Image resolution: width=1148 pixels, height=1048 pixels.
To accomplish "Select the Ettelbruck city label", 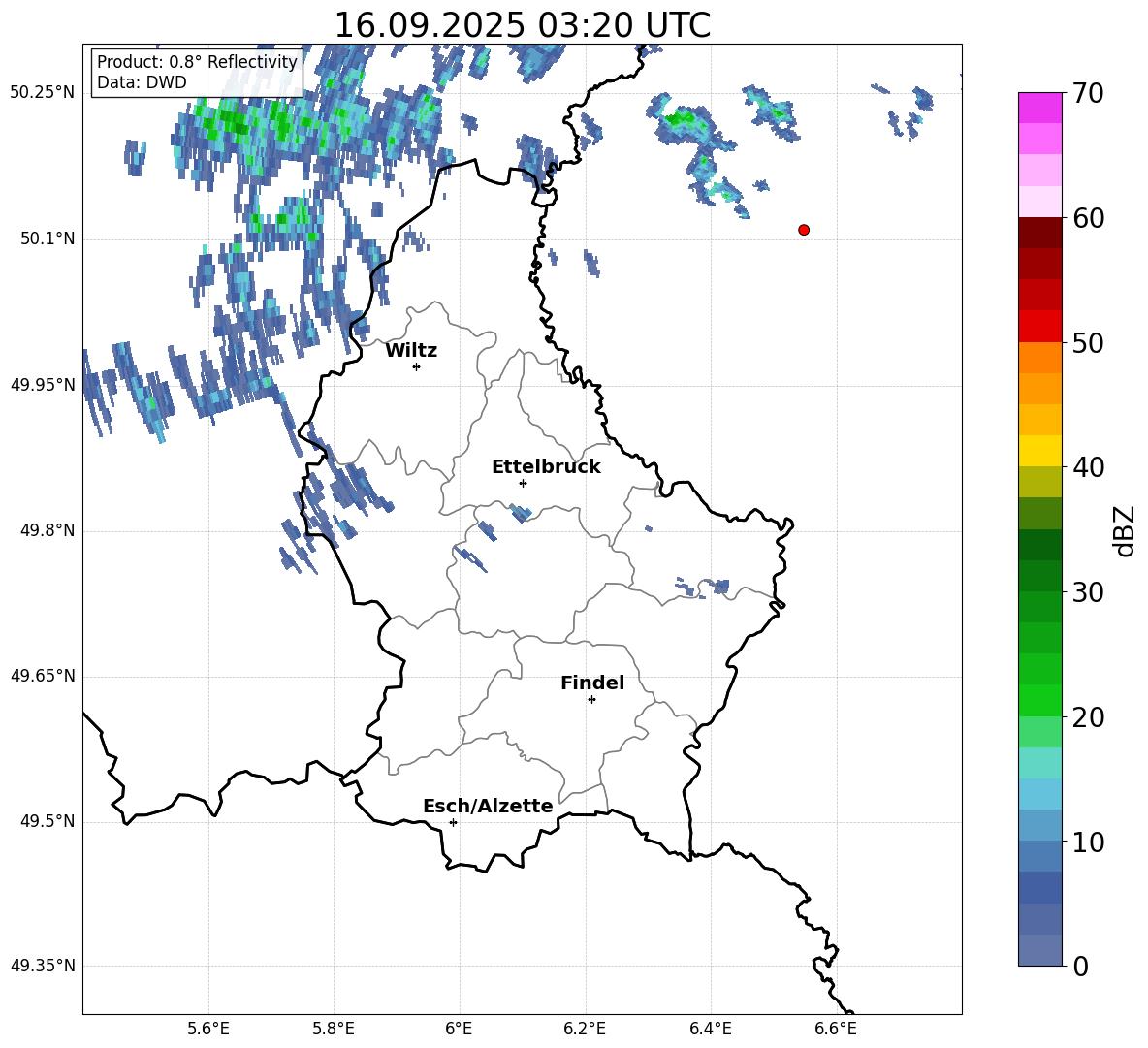I will coord(546,467).
